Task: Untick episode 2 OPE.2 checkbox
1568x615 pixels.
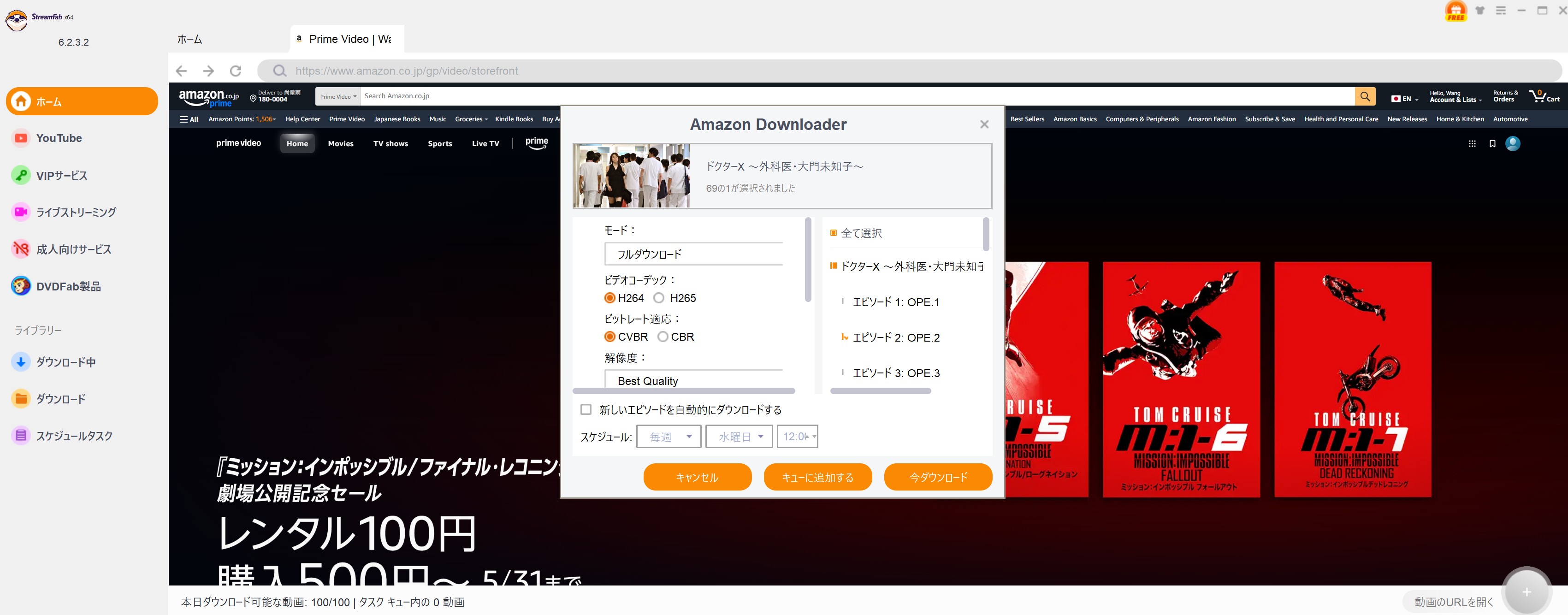Action: coord(844,337)
